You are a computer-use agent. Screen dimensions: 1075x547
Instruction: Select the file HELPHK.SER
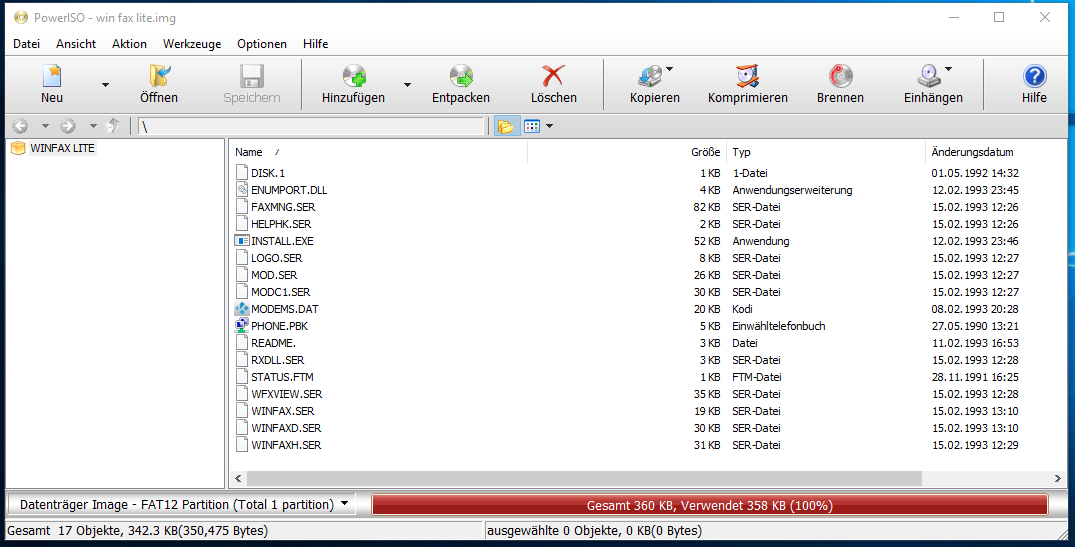click(x=281, y=224)
